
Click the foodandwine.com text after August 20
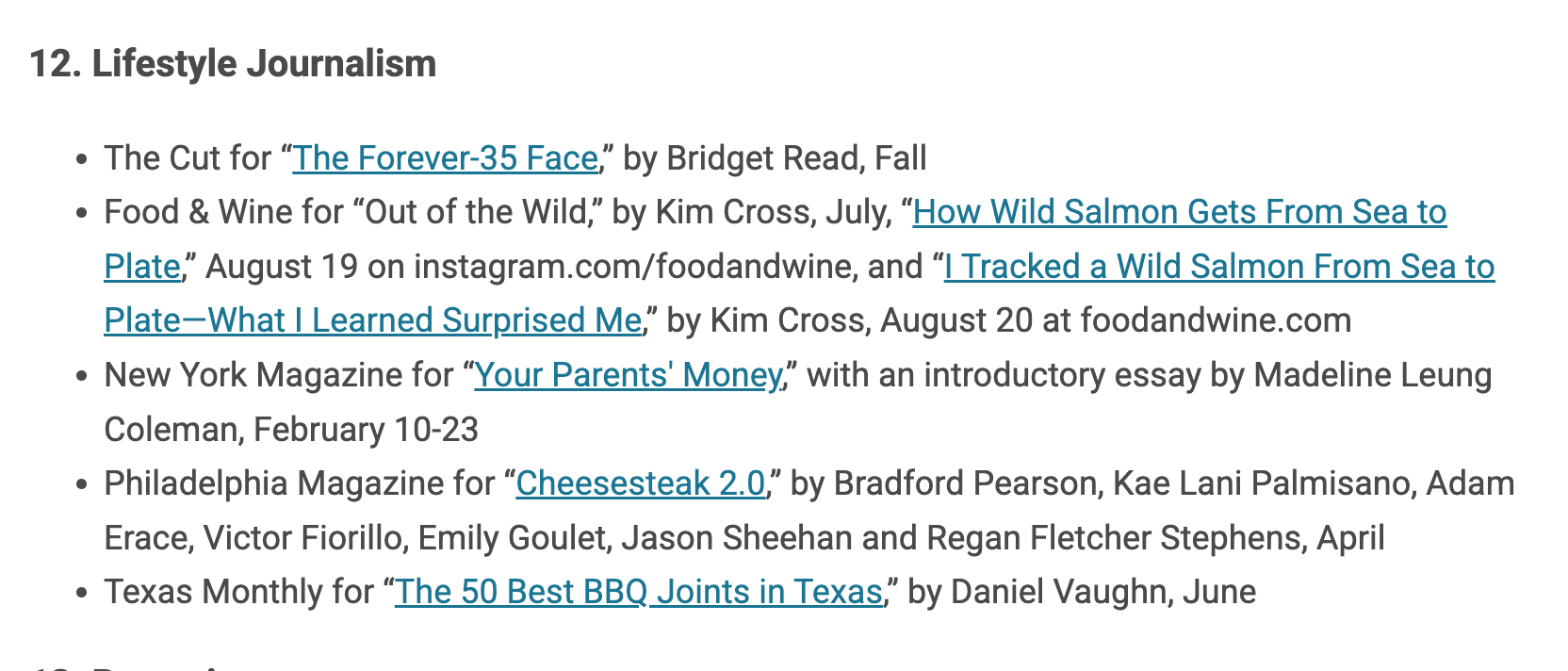(1215, 321)
